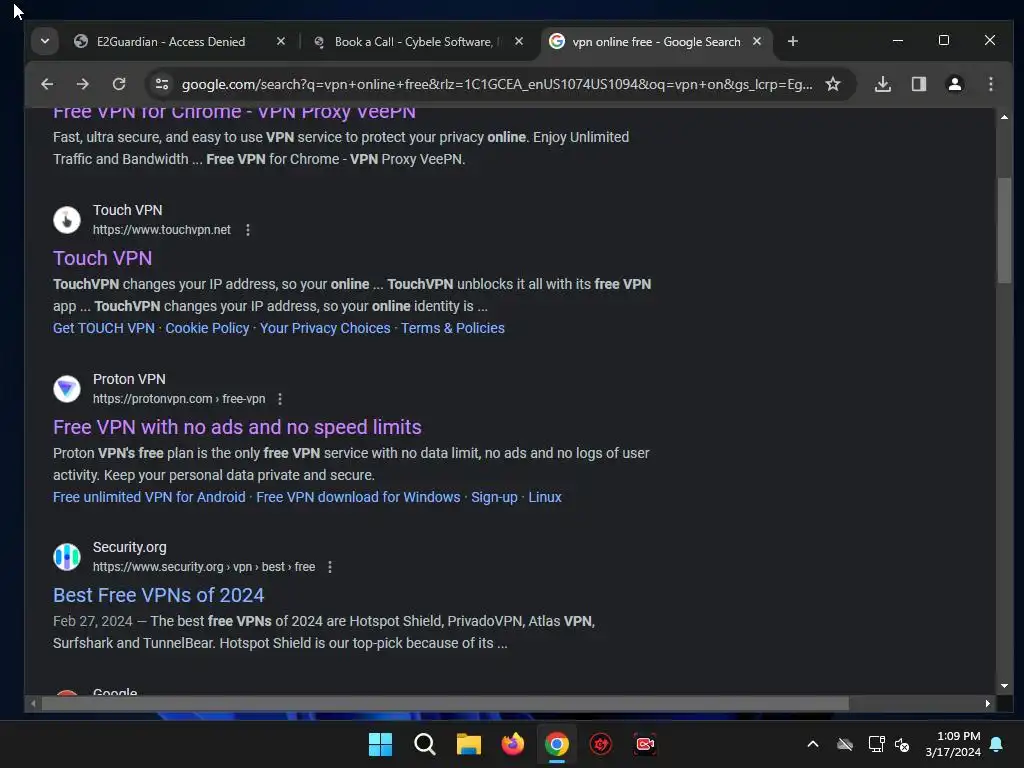Show hidden system tray icons
Viewport: 1024px width, 768px height.
click(x=813, y=744)
